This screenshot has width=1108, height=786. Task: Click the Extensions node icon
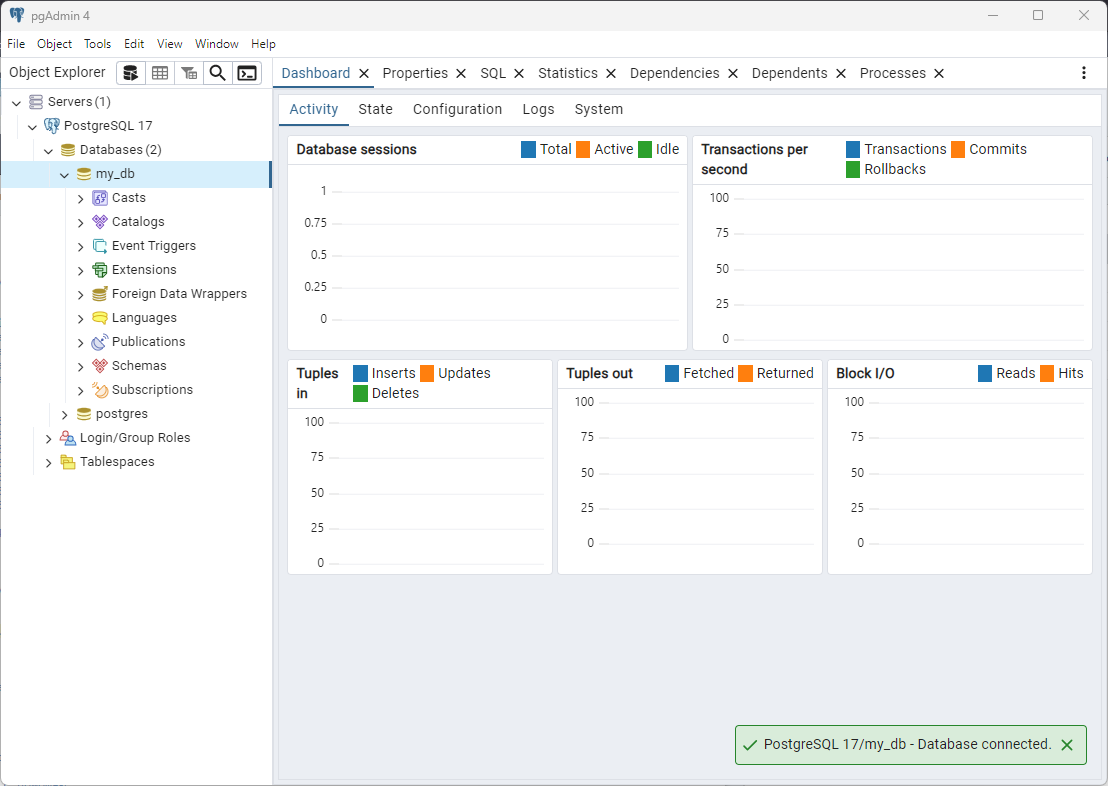[x=100, y=270]
